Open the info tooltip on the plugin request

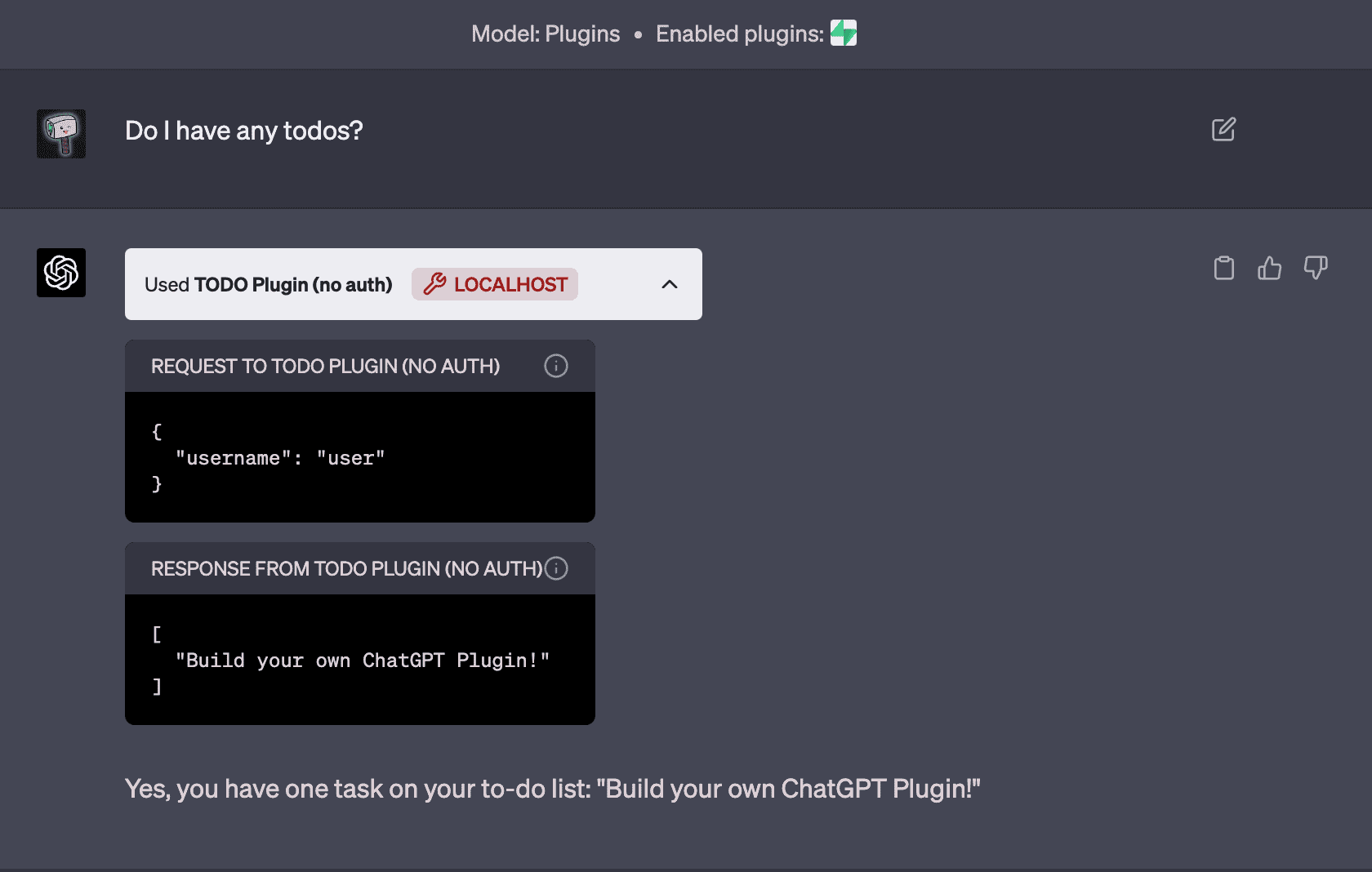tap(555, 366)
